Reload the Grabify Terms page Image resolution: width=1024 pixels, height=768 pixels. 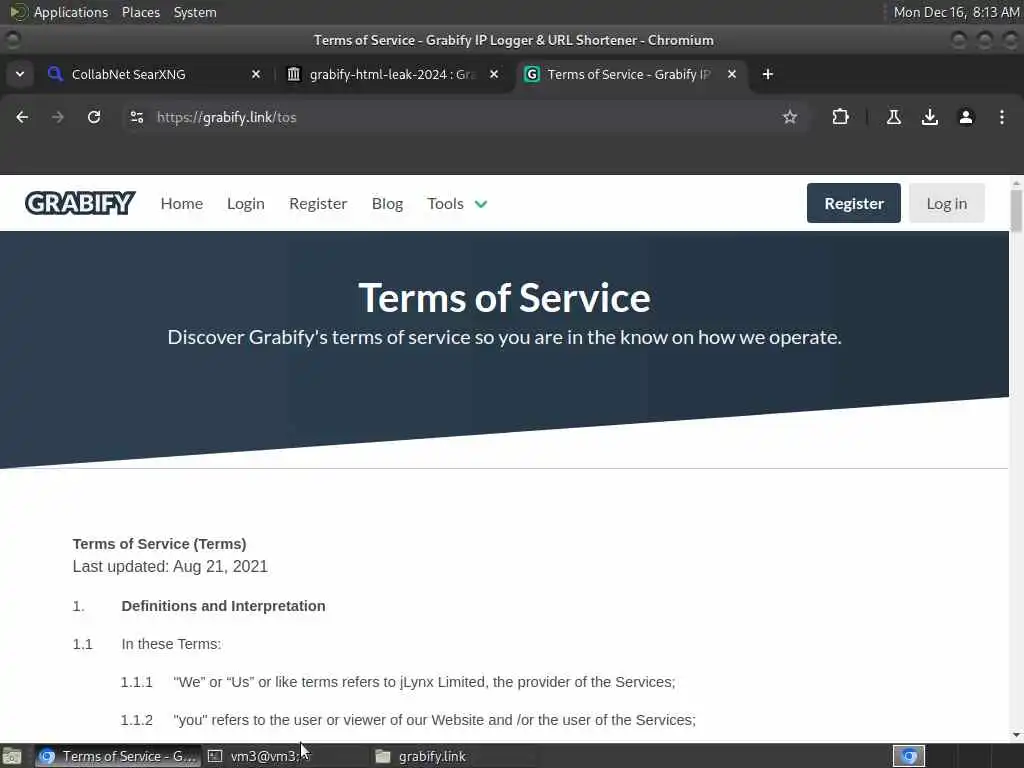coord(94,117)
